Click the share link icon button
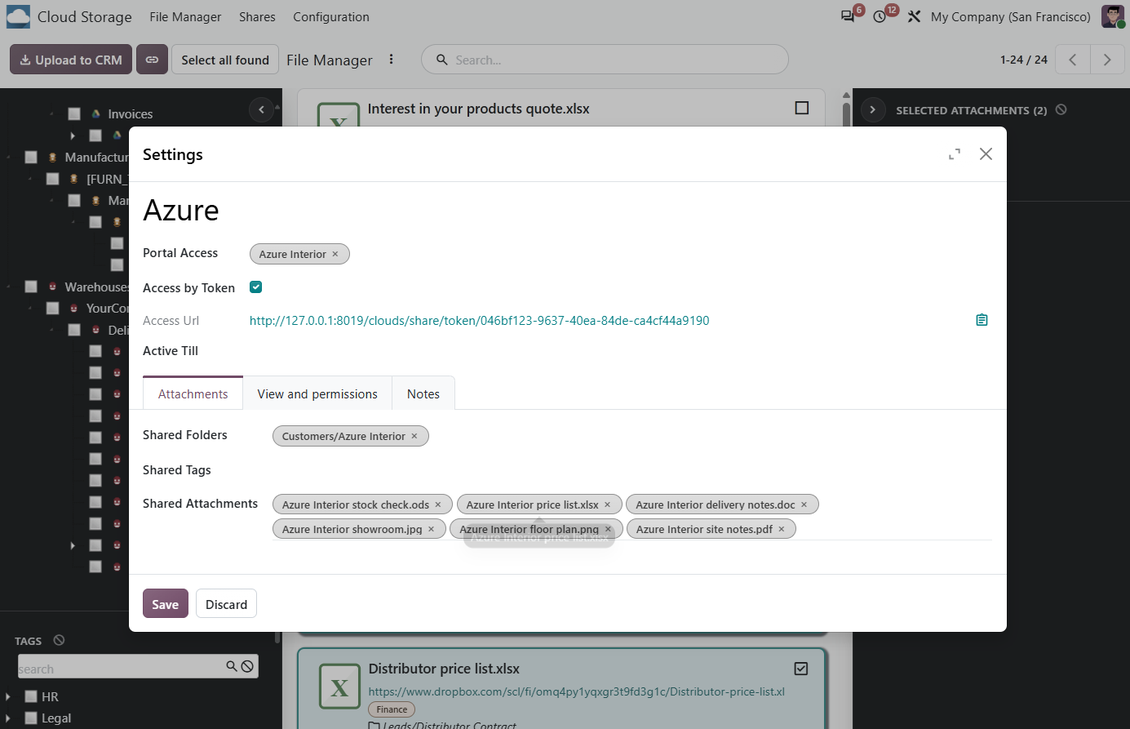 [152, 60]
